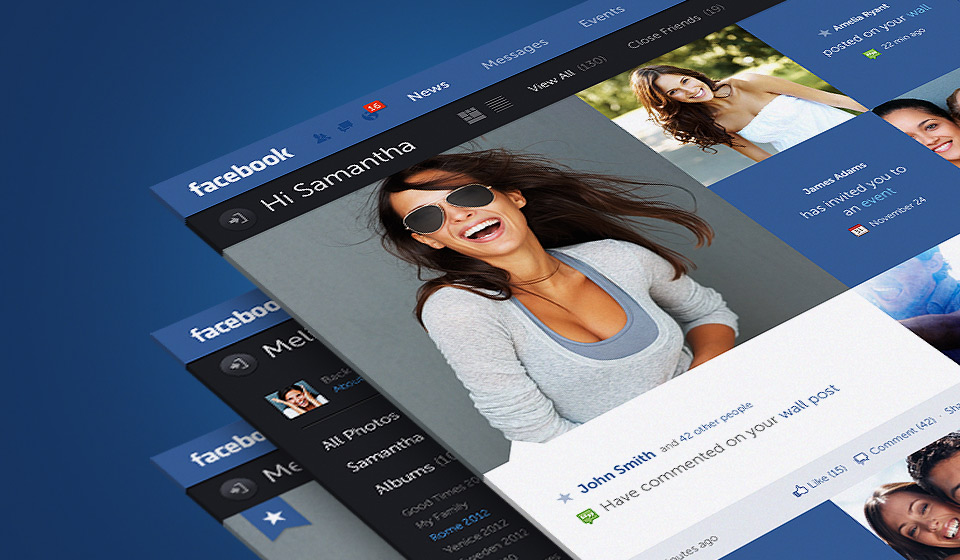The height and width of the screenshot is (560, 960).
Task: Open globe notifications with red 16 badge
Action: coord(373,110)
